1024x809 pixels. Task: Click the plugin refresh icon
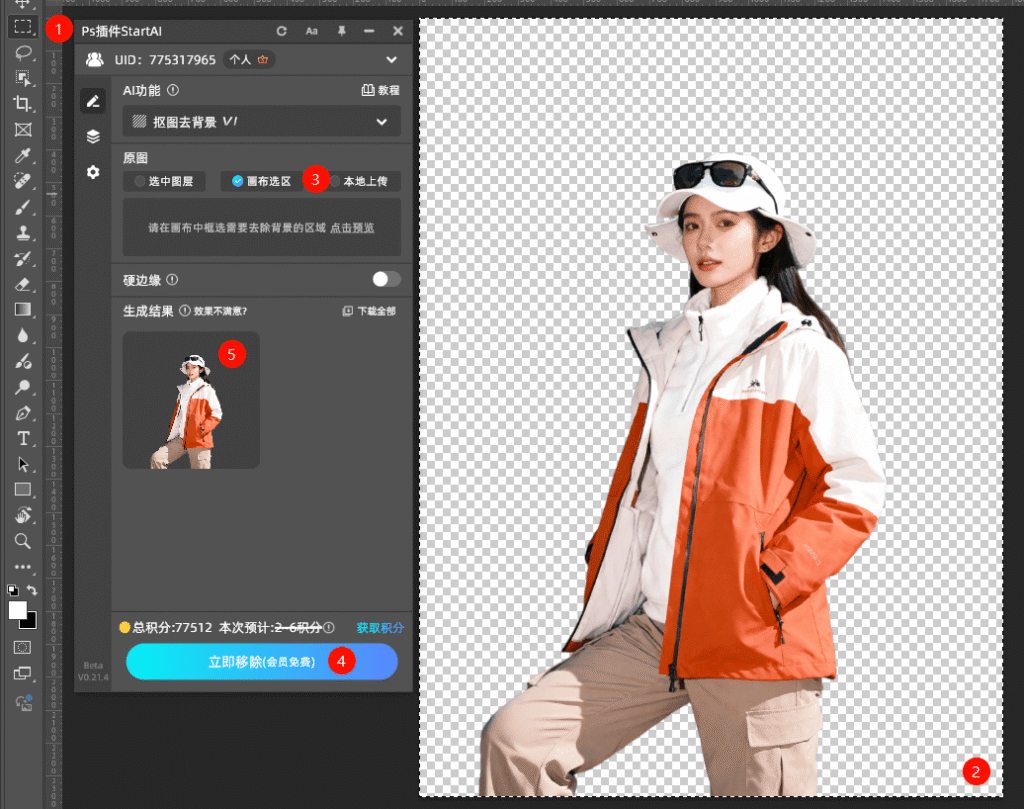tap(282, 32)
